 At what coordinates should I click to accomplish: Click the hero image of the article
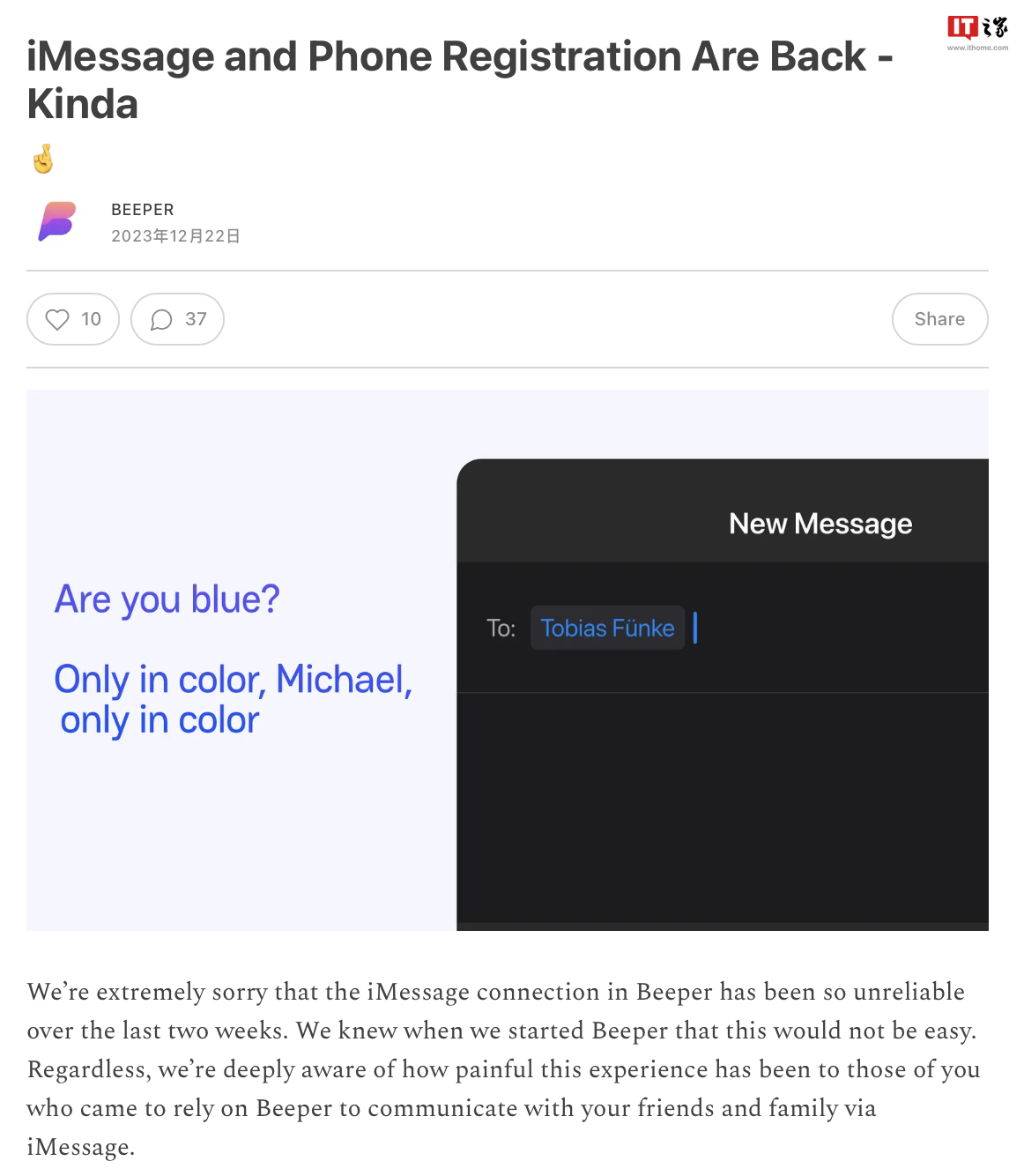[x=511, y=659]
